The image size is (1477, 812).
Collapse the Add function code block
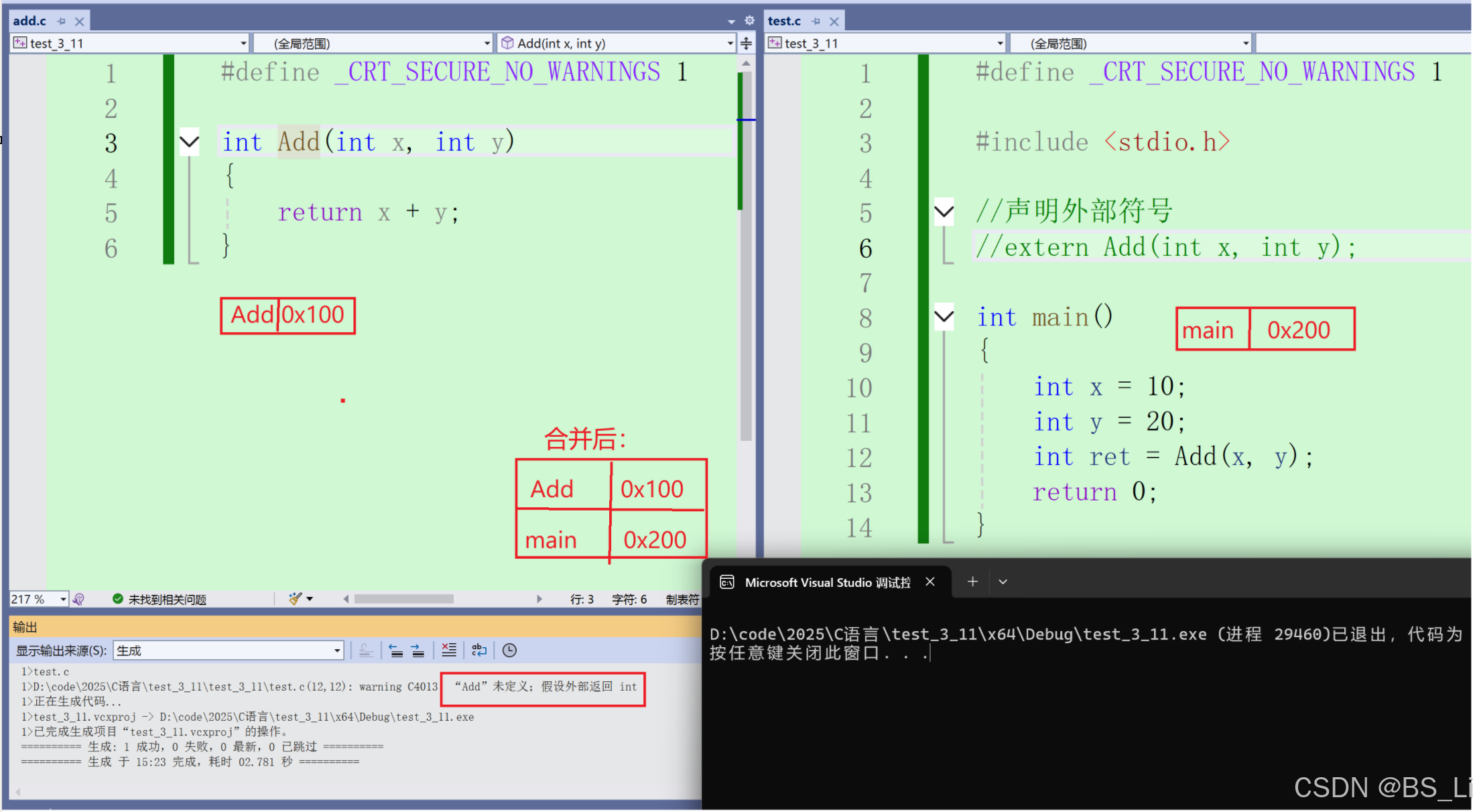click(190, 142)
